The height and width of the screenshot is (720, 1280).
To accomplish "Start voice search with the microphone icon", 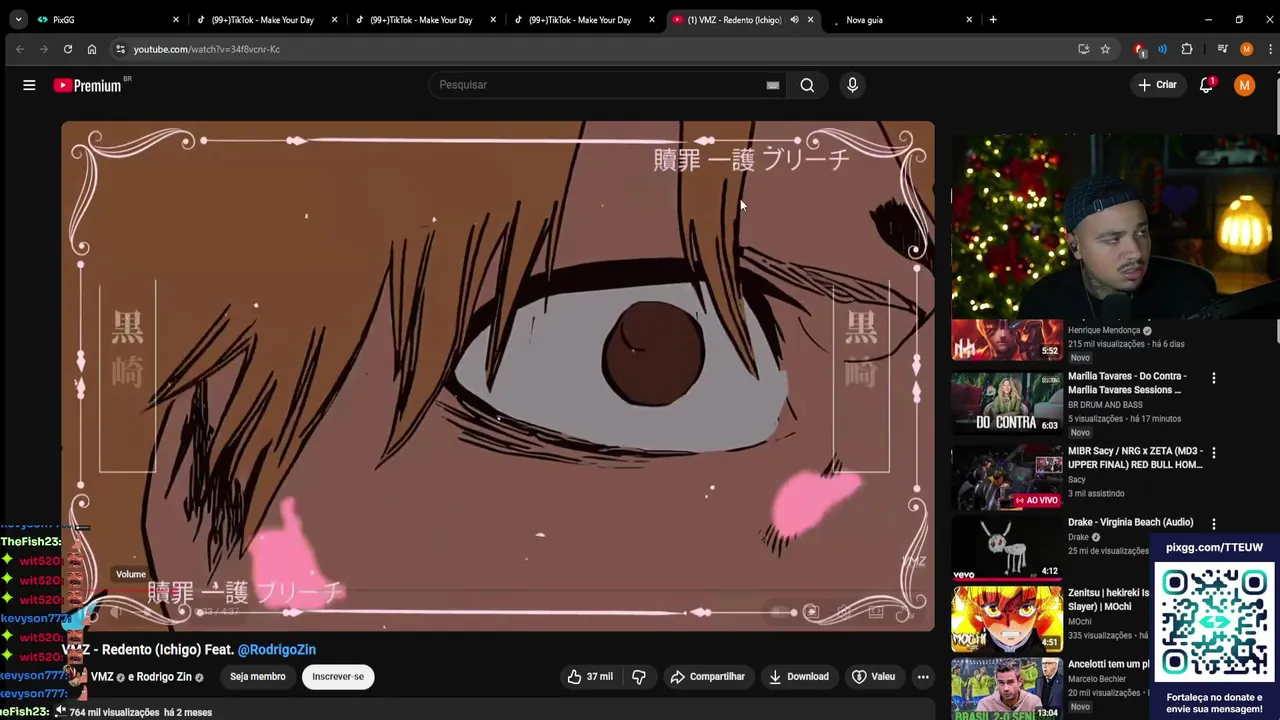I will coord(852,85).
